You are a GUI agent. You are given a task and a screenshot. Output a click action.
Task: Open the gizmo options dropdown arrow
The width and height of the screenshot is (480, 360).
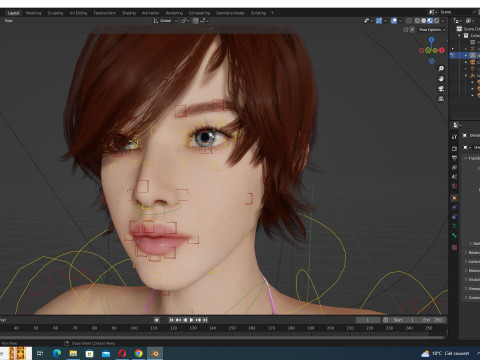tap(385, 21)
